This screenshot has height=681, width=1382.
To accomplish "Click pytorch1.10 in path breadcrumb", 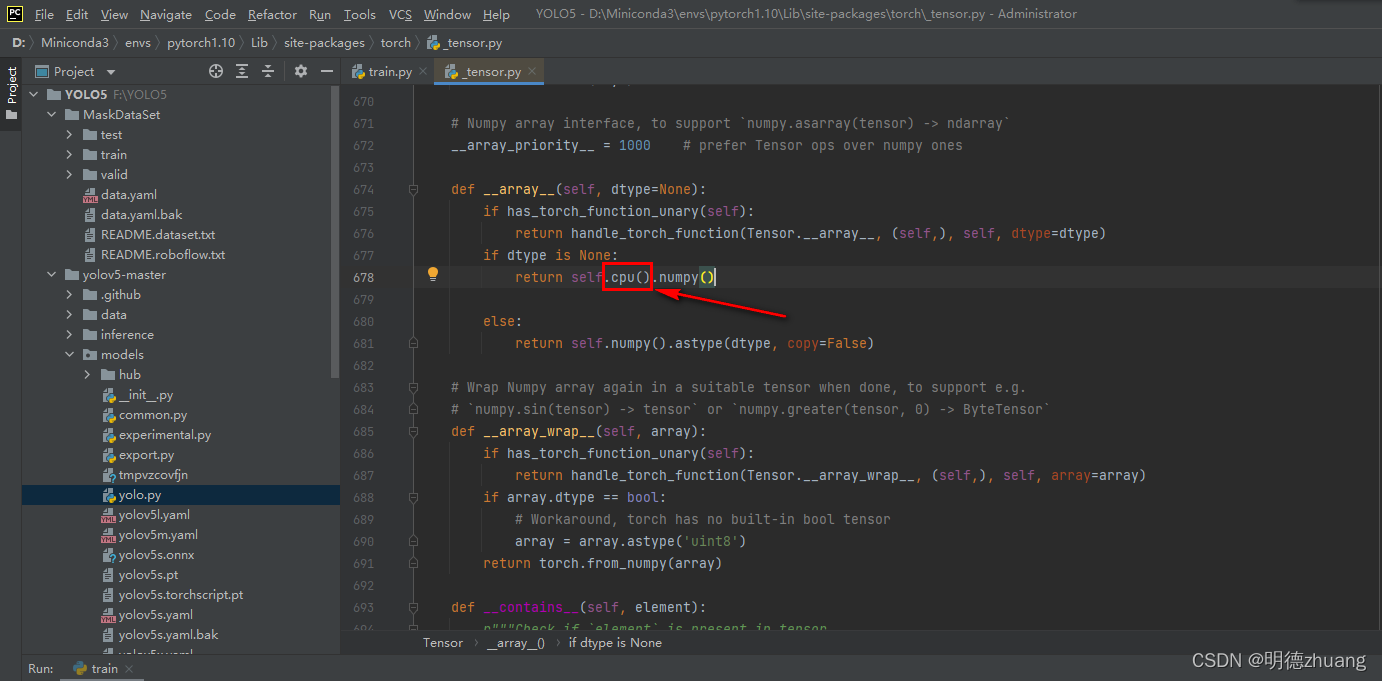I will point(201,42).
